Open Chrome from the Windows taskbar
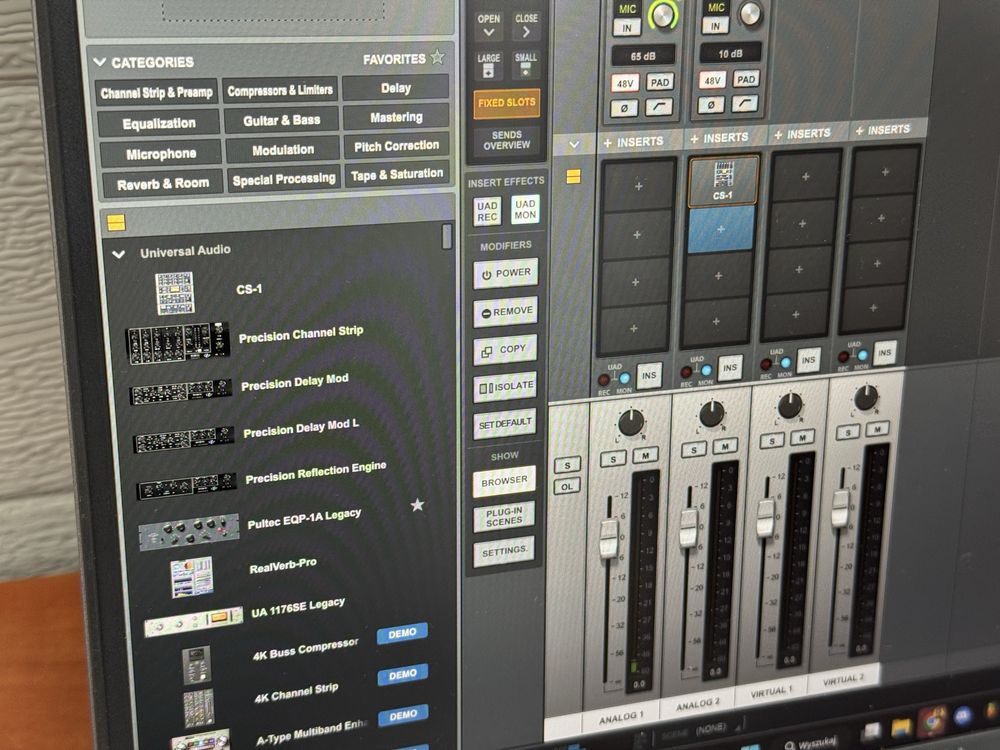 tap(932, 722)
